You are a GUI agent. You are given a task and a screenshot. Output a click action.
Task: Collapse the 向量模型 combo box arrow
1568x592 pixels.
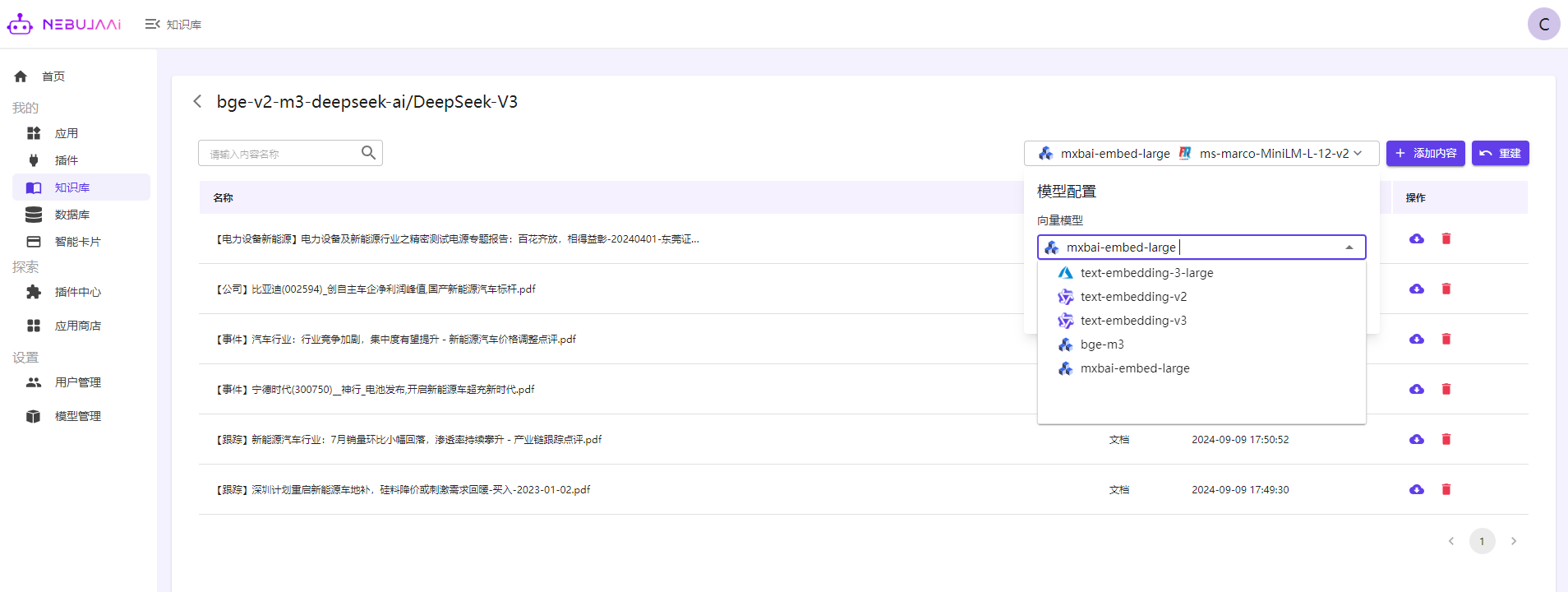coord(1349,247)
